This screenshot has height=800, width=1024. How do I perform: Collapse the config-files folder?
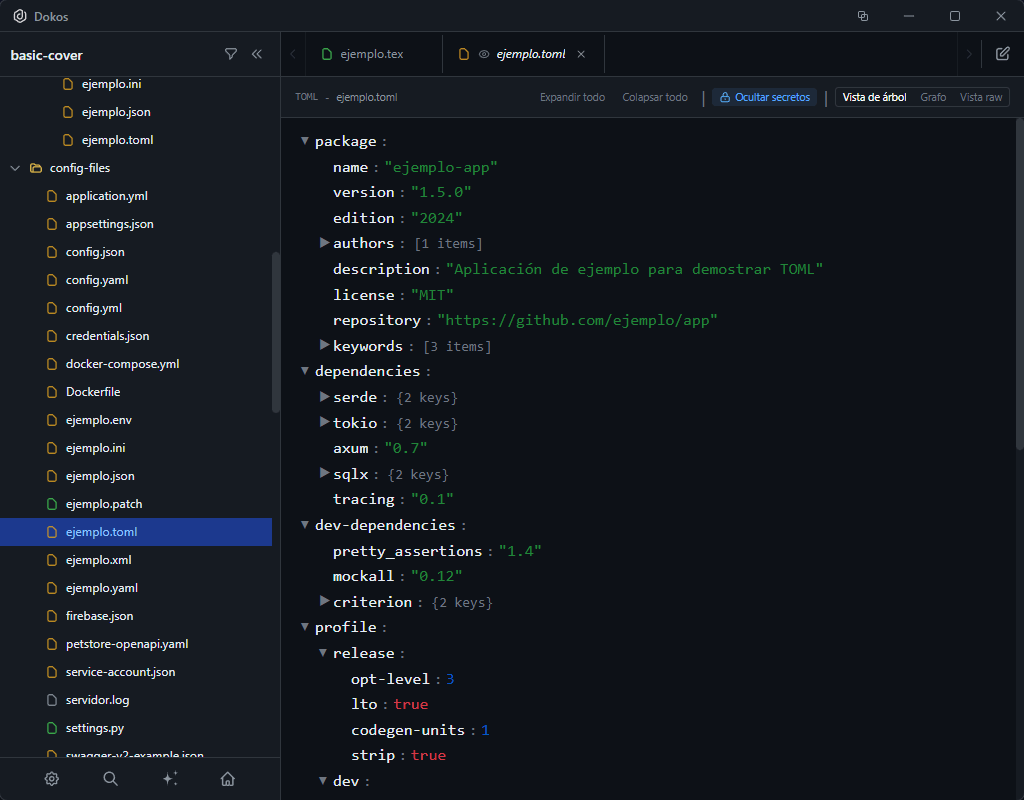coord(15,168)
